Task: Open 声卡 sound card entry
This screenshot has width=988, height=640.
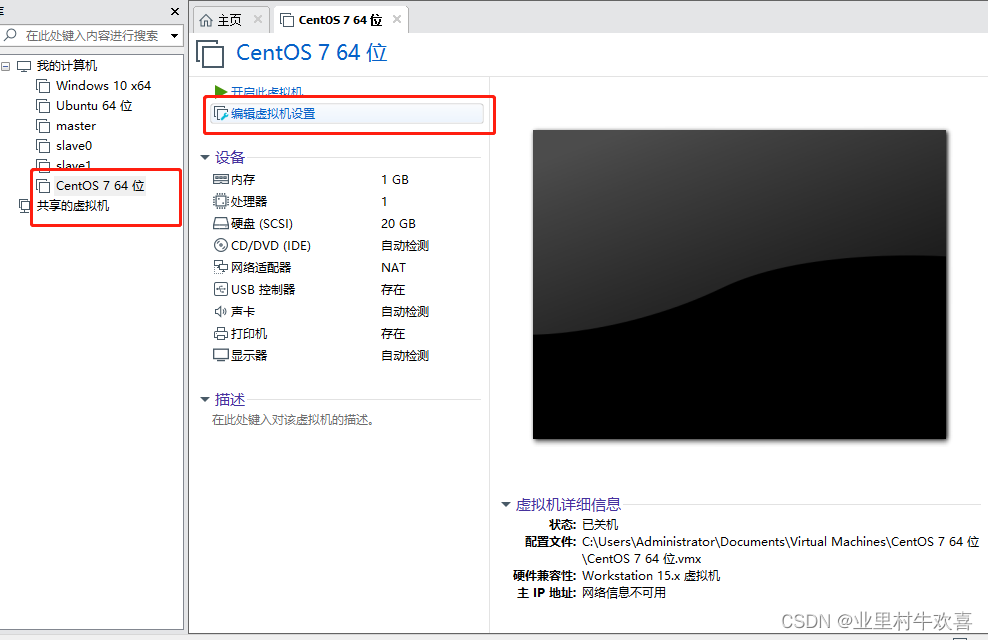Action: 243,312
